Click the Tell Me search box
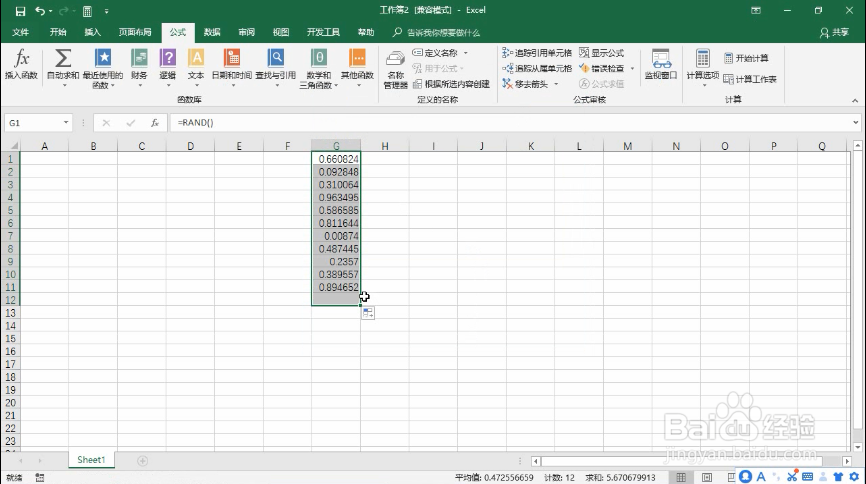Image resolution: width=866 pixels, height=484 pixels. point(436,33)
